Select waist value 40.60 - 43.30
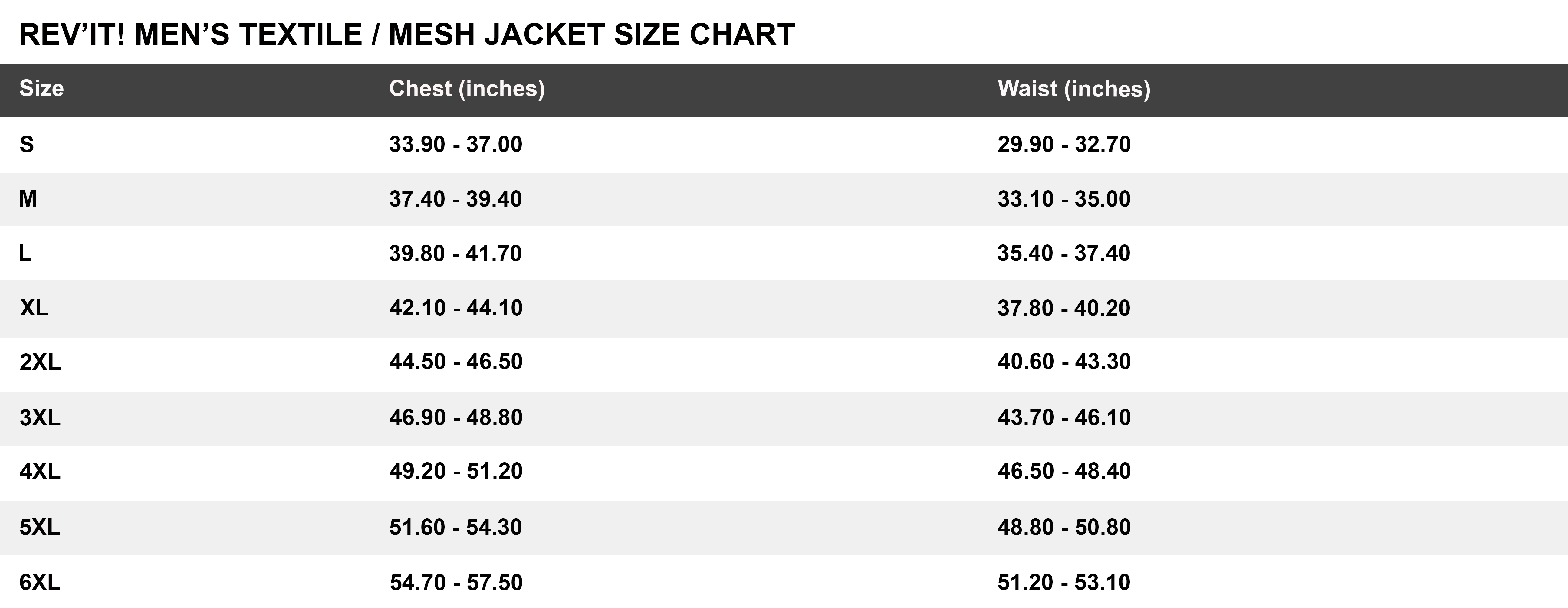This screenshot has height=608, width=1568. (x=1064, y=362)
